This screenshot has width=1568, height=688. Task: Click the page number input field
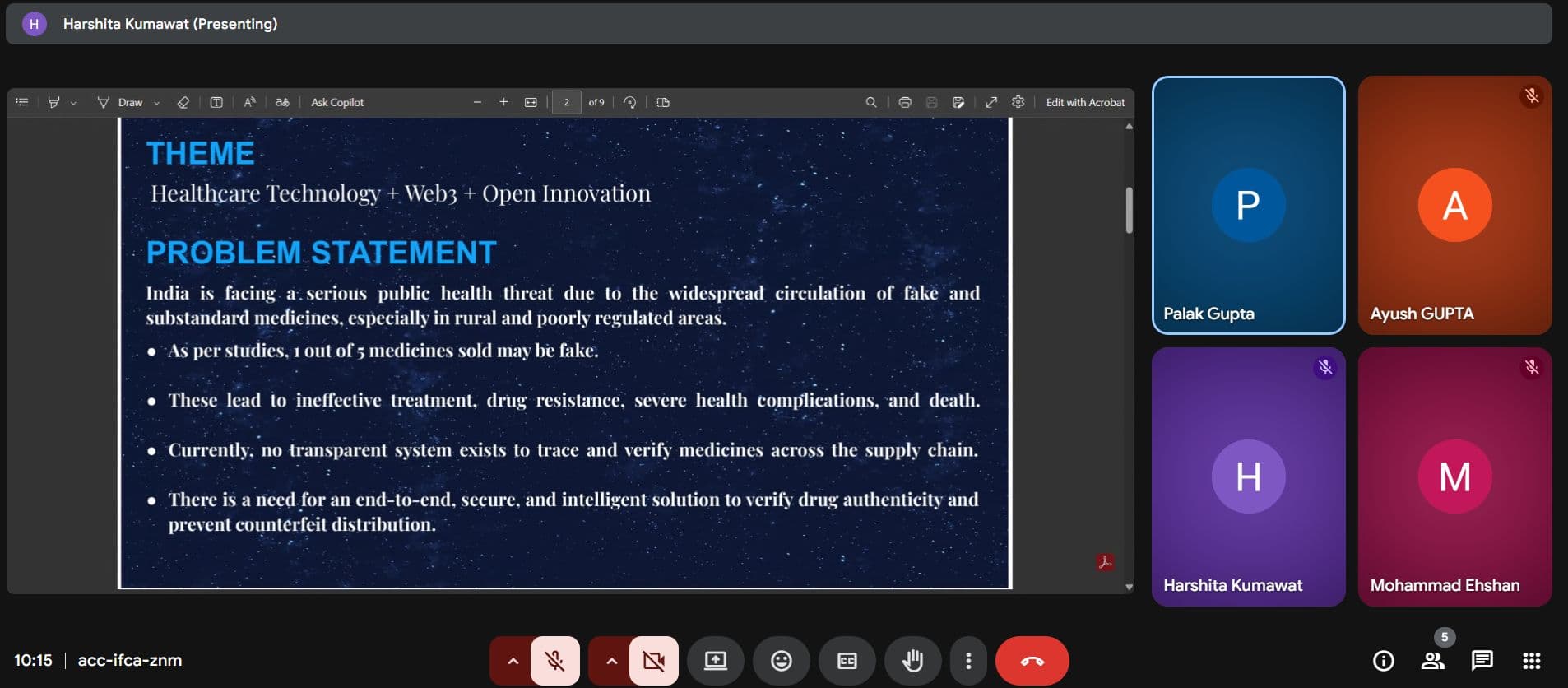coord(566,103)
